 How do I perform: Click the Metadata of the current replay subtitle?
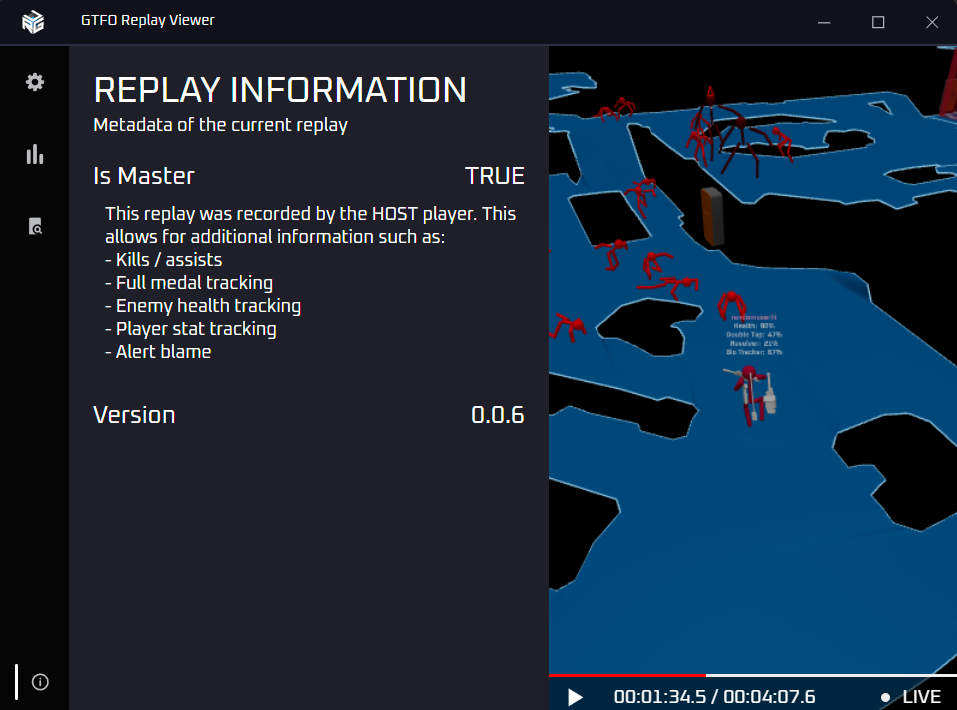[x=220, y=125]
